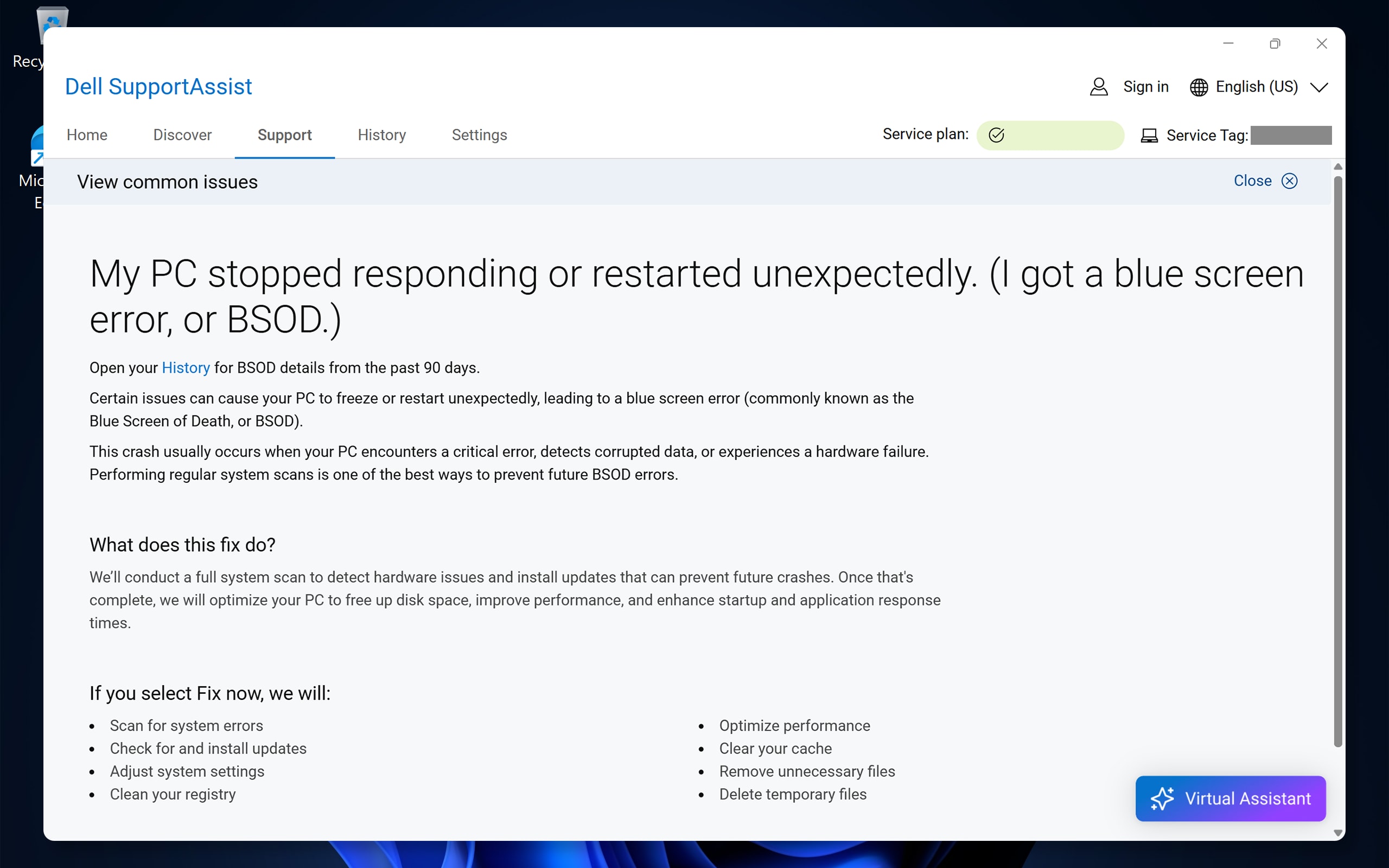Click the 'What does this fix do?' heading
This screenshot has width=1389, height=868.
tap(182, 544)
